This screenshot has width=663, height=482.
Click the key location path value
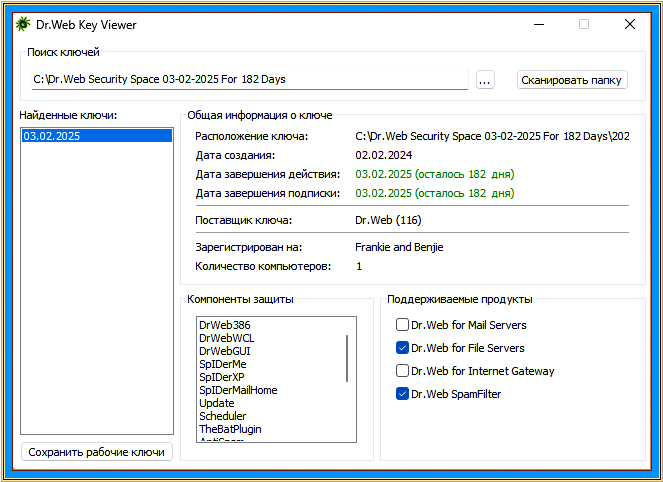pyautogui.click(x=492, y=136)
